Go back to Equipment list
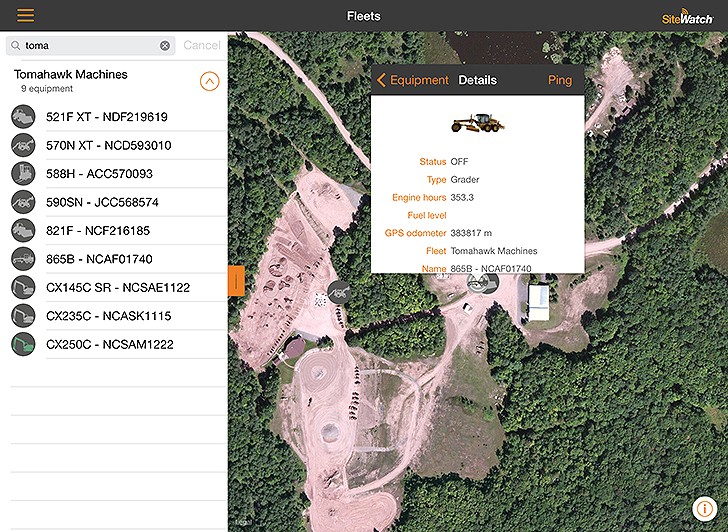Viewport: 728px width, 532px height. [x=413, y=80]
